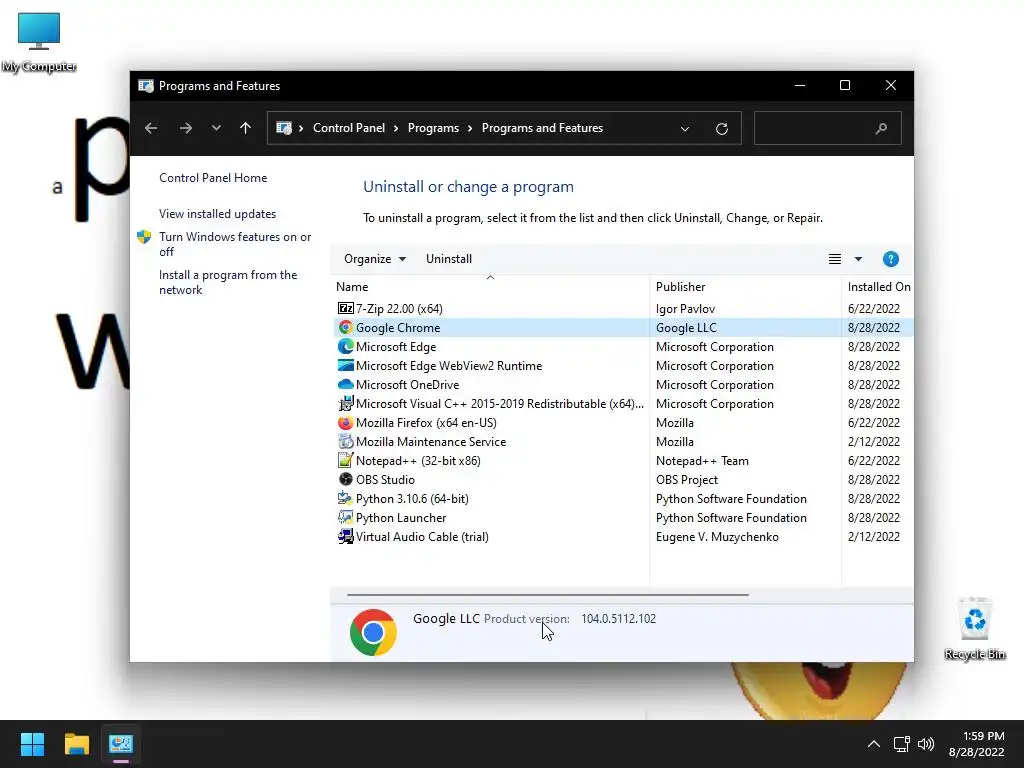Click the Python 3.10.6 icon

tap(345, 498)
